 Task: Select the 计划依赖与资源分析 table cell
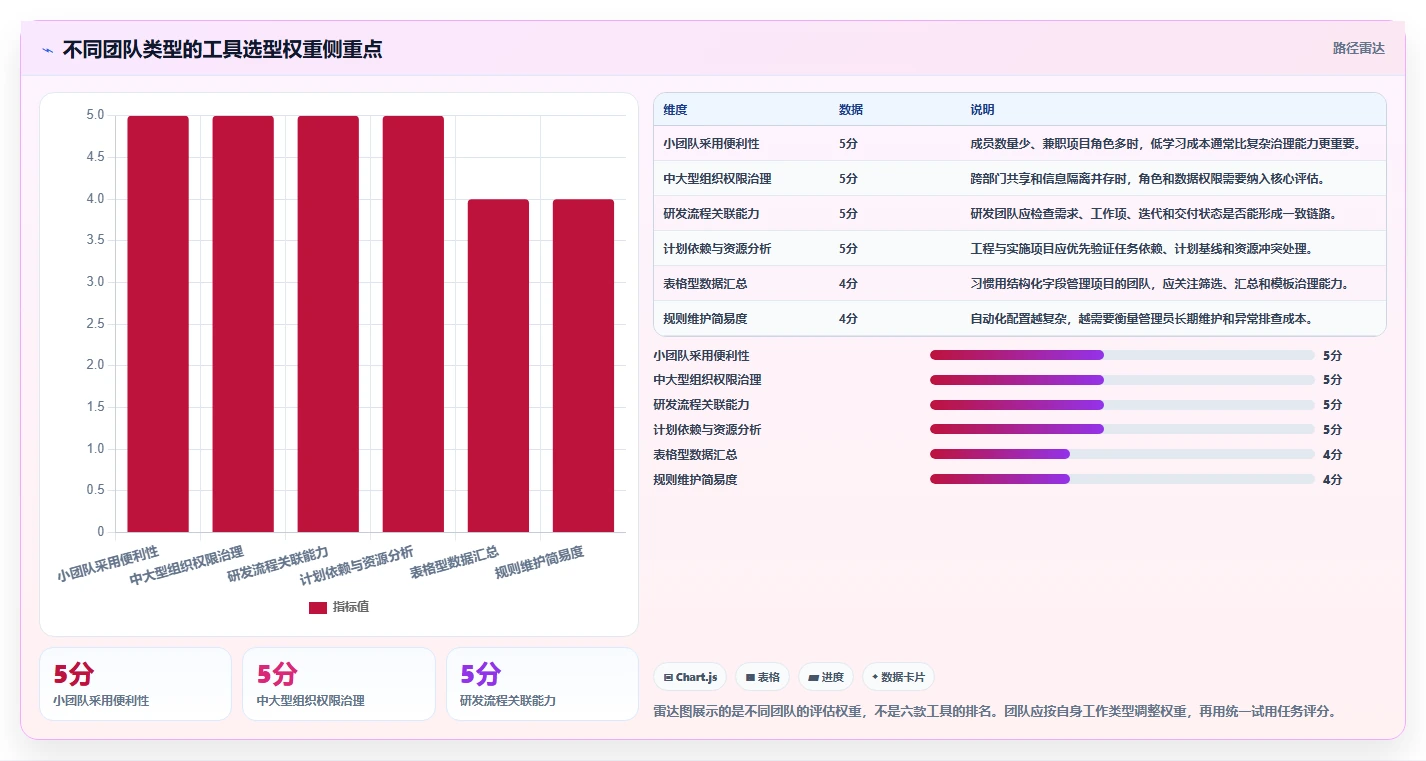click(x=717, y=248)
